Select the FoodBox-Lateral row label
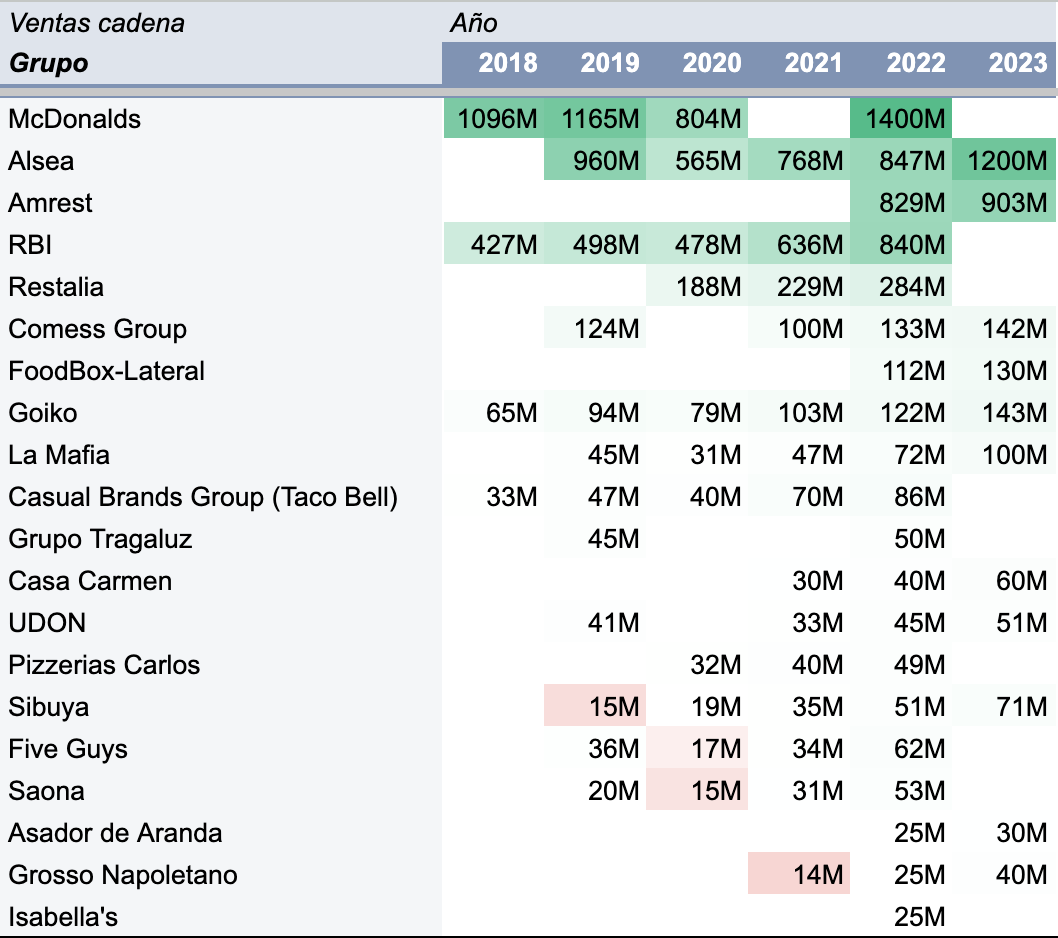This screenshot has height=938, width=1058. [x=106, y=371]
